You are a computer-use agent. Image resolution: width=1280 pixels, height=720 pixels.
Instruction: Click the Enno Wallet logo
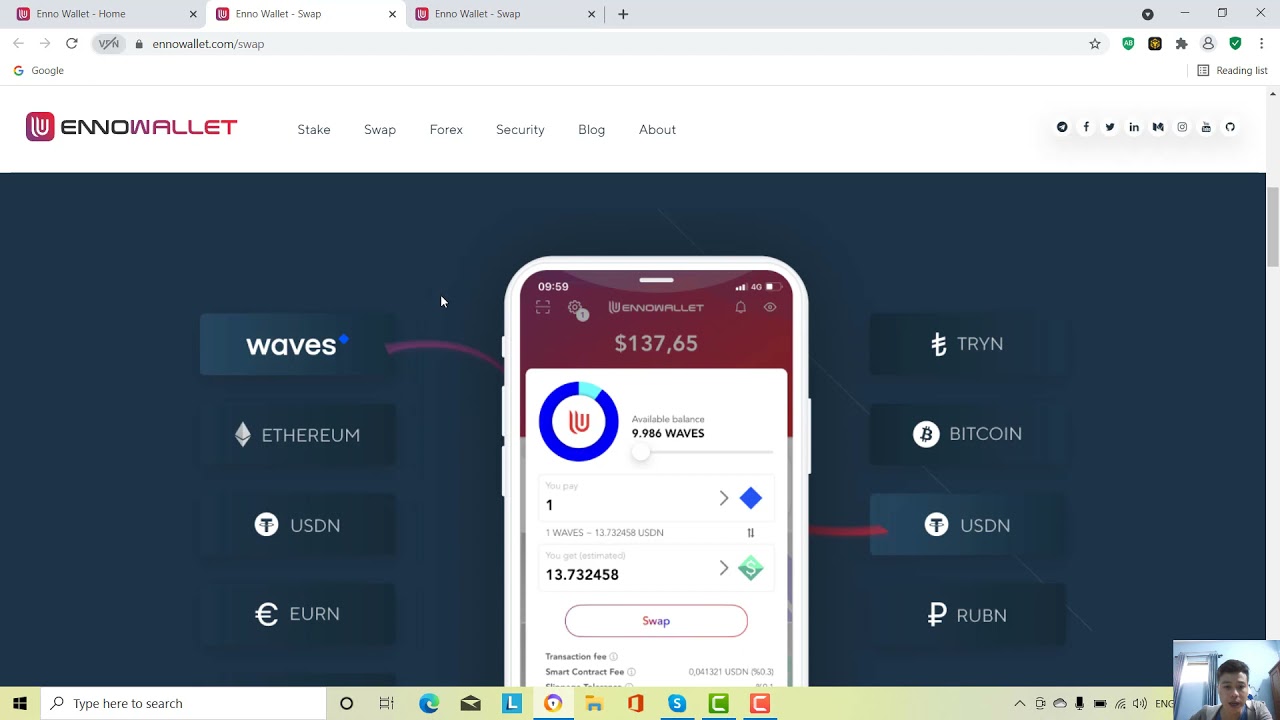(131, 127)
